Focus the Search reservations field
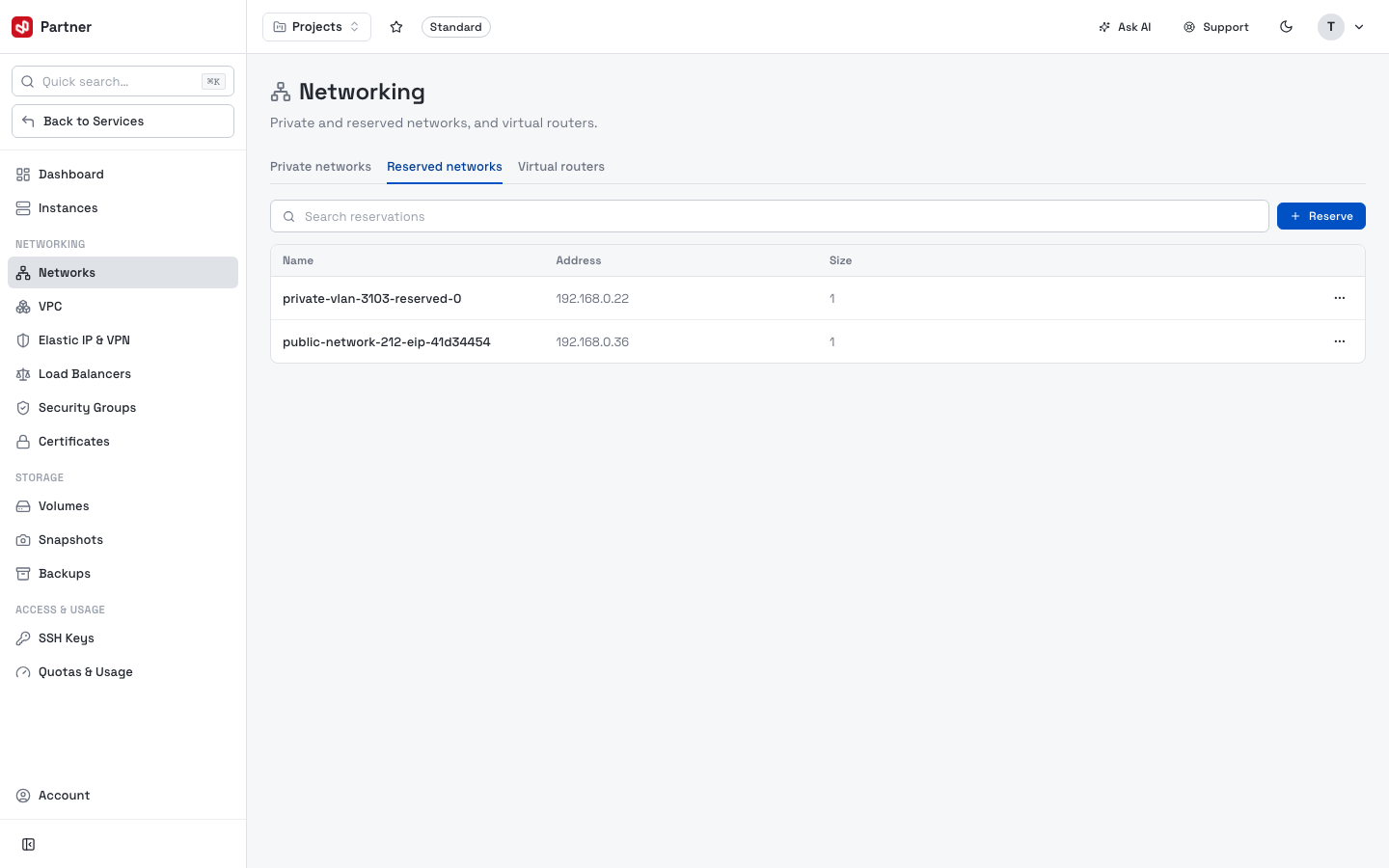Viewport: 1389px width, 868px height. pos(769,216)
